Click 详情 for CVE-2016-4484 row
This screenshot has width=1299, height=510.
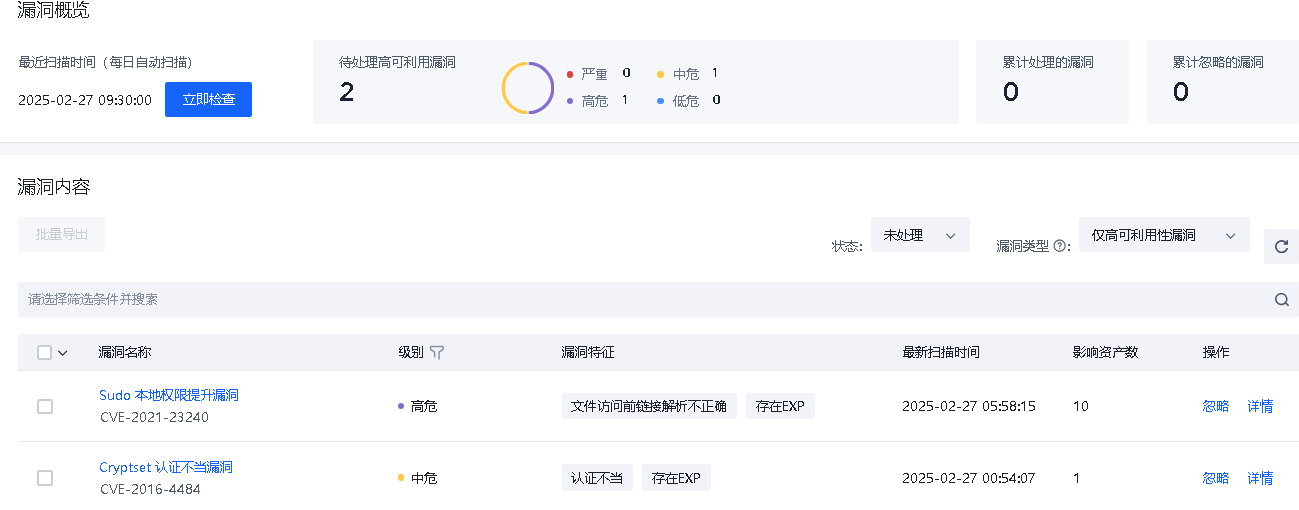pos(1260,478)
